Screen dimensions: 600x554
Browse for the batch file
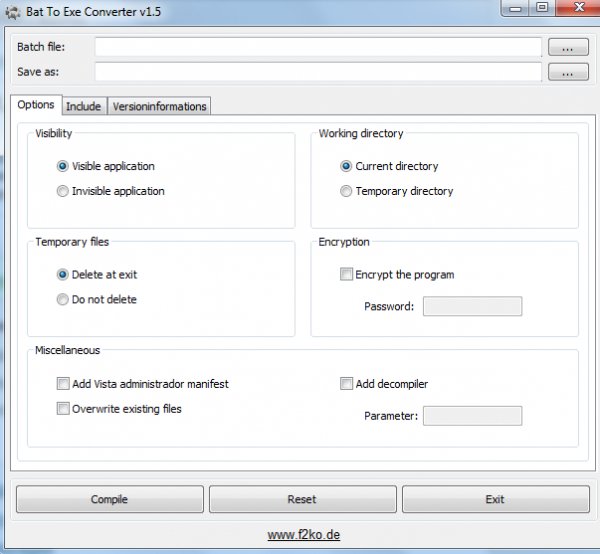pos(568,47)
